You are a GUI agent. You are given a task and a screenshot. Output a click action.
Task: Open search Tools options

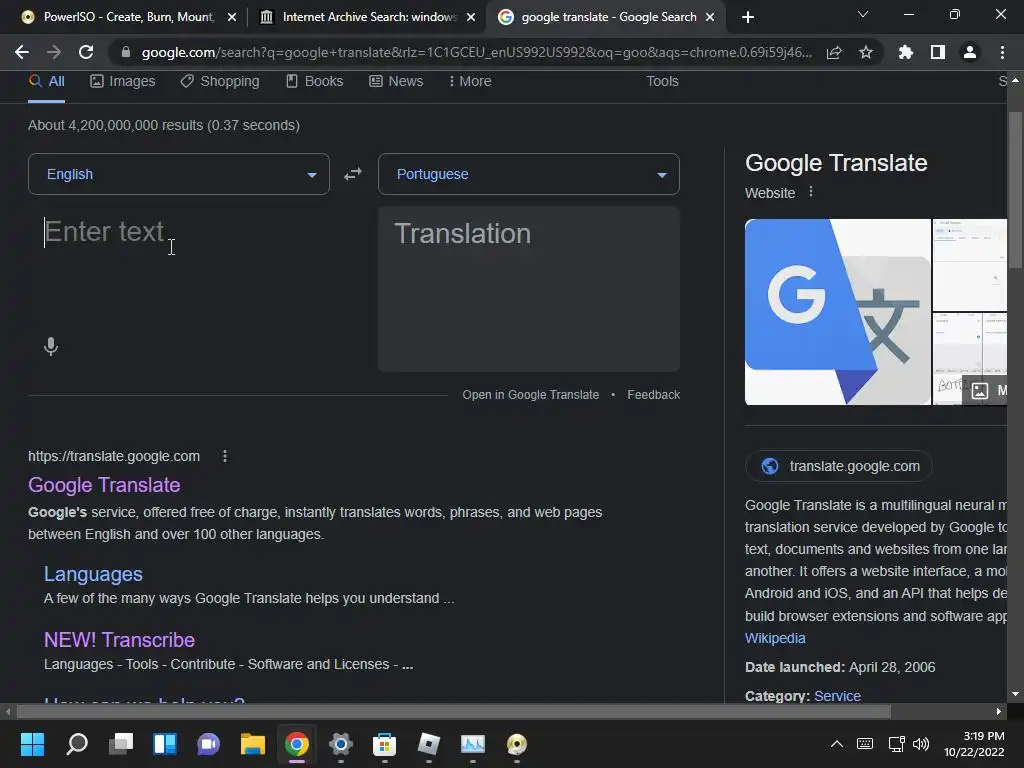click(x=662, y=81)
